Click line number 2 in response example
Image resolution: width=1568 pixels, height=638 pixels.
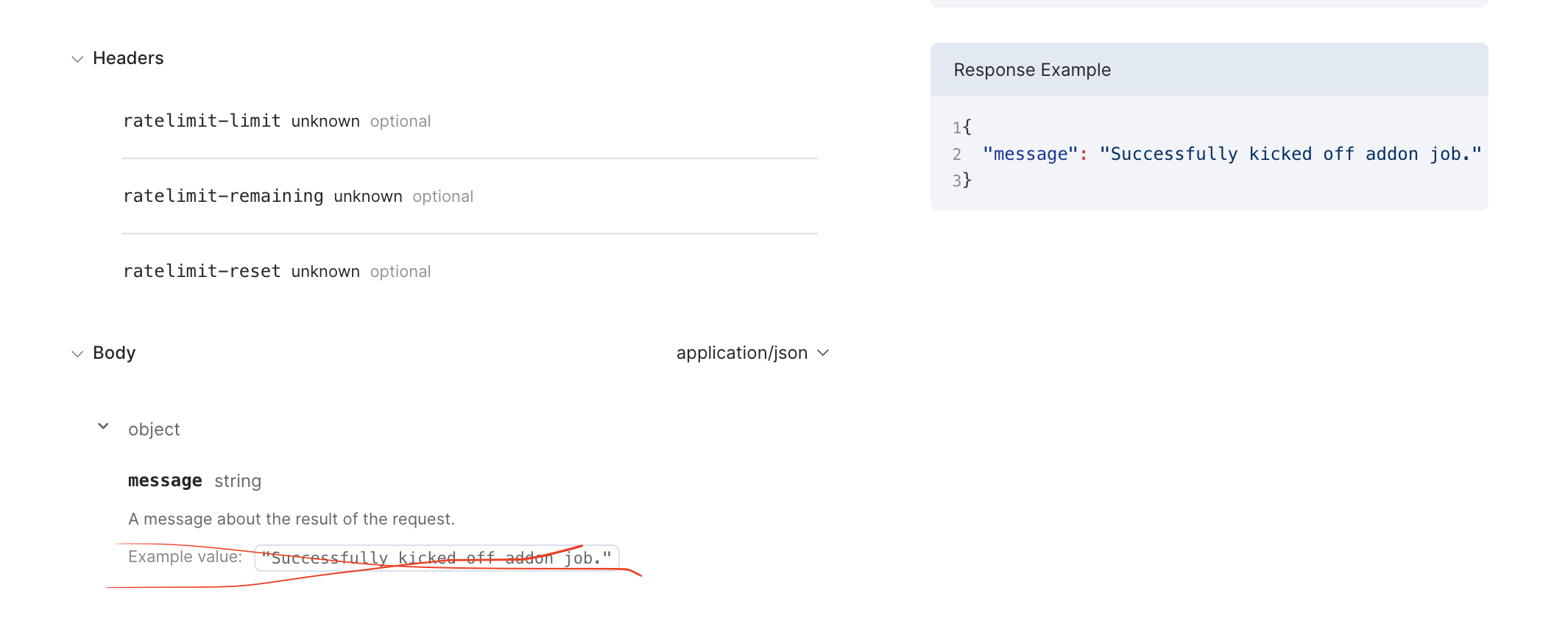(x=956, y=154)
